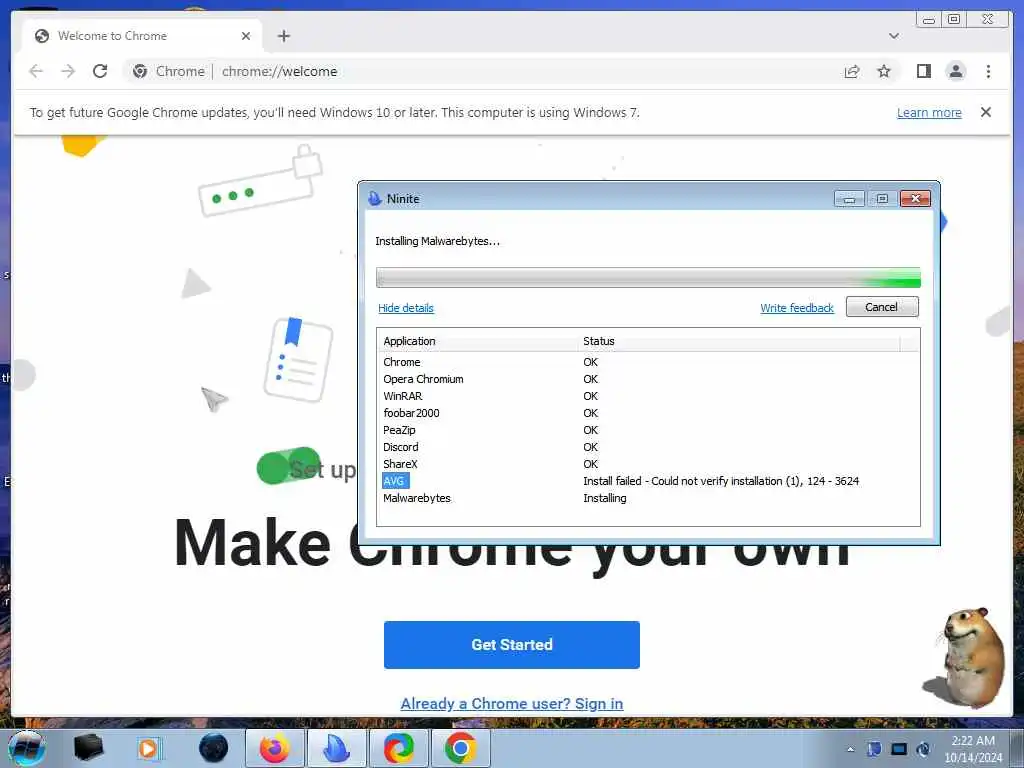Open the Edge-like swirl taskbar icon
1024x768 pixels.
(398, 748)
